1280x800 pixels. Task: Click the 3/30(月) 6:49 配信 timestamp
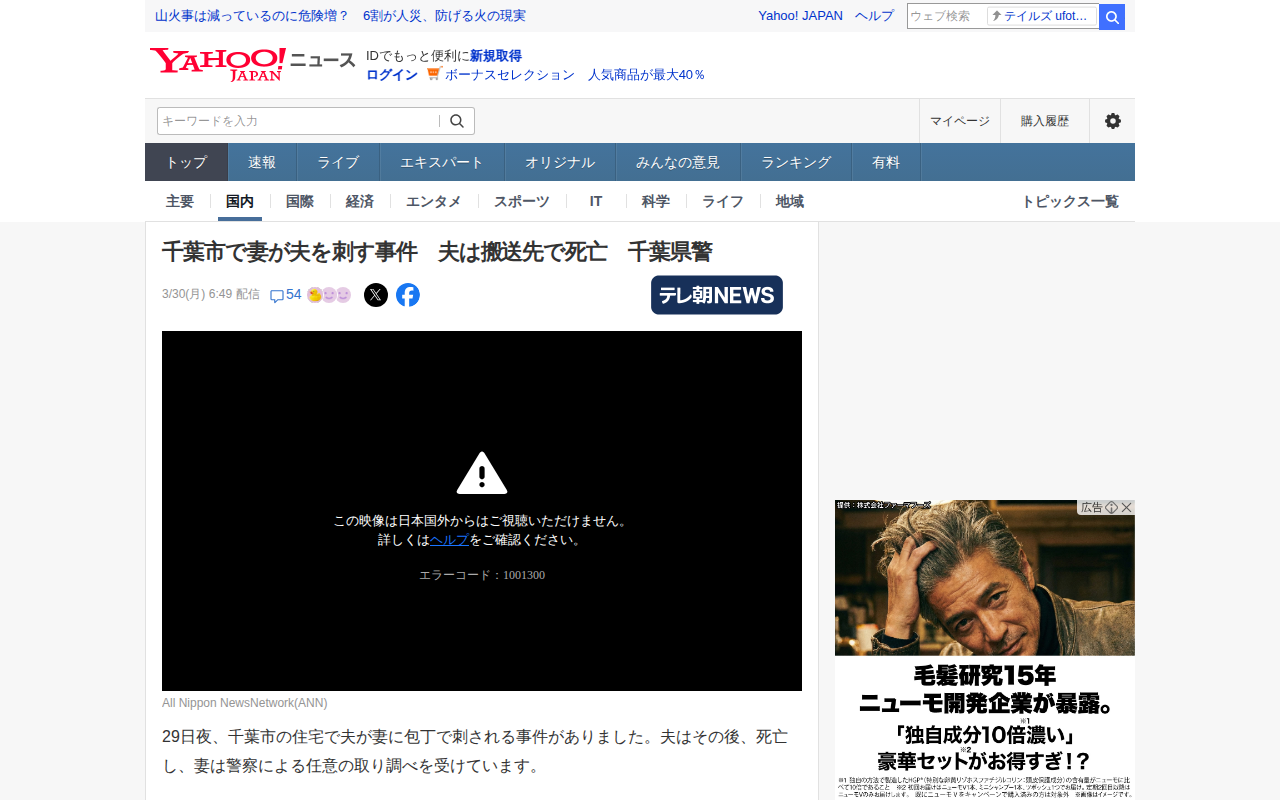click(x=211, y=294)
